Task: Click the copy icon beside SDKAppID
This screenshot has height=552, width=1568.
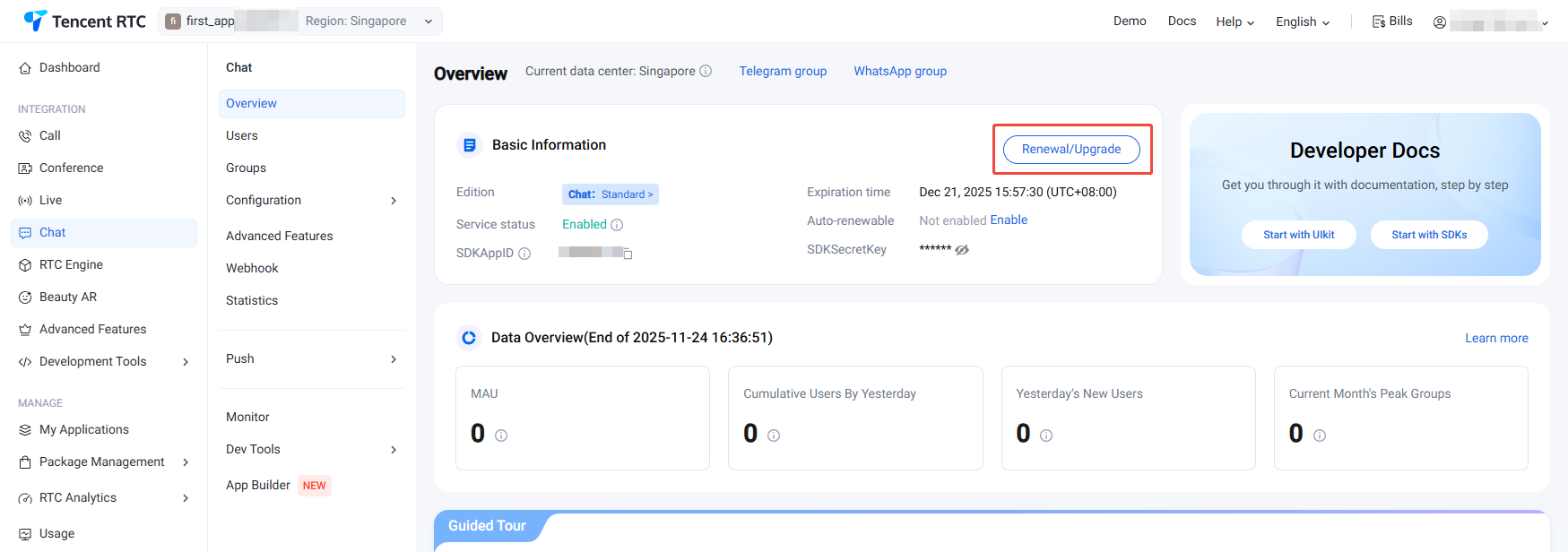Action: [628, 254]
